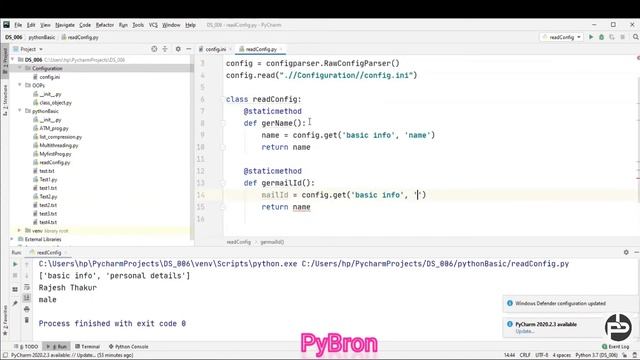
Task: Click germailId() in editor breadcrumb
Action: pyautogui.click(x=272, y=242)
